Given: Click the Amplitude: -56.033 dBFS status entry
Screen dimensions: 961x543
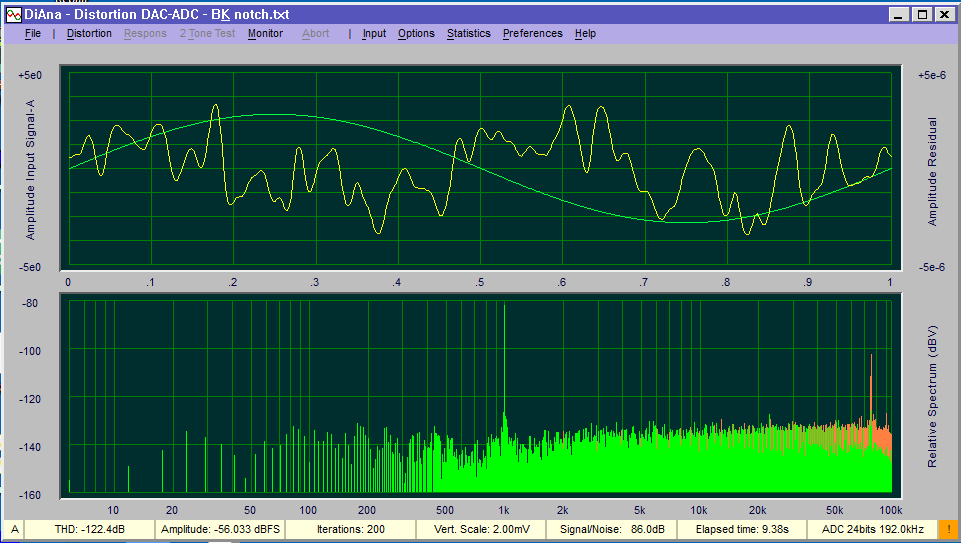Looking at the screenshot, I should coord(221,530).
